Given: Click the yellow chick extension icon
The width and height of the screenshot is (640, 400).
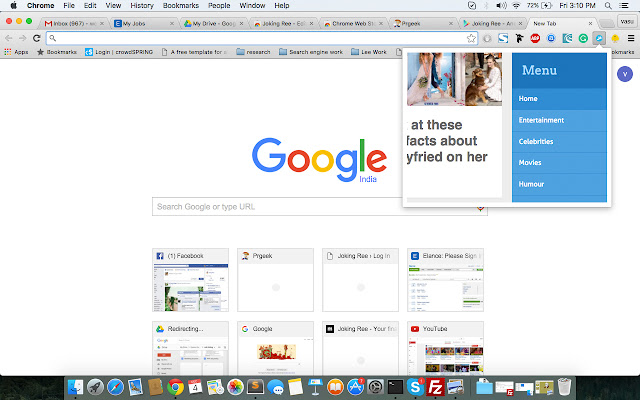Looking at the screenshot, I should click(x=615, y=38).
